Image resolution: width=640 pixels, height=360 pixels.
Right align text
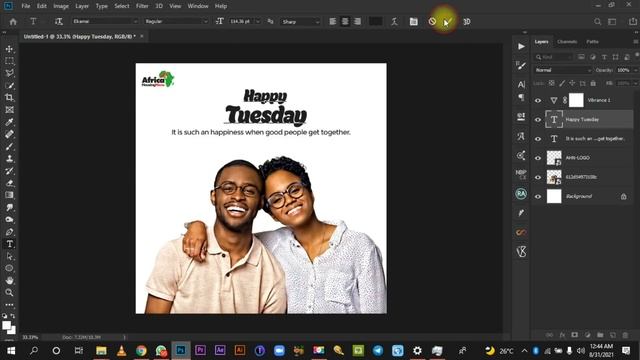[x=357, y=22]
